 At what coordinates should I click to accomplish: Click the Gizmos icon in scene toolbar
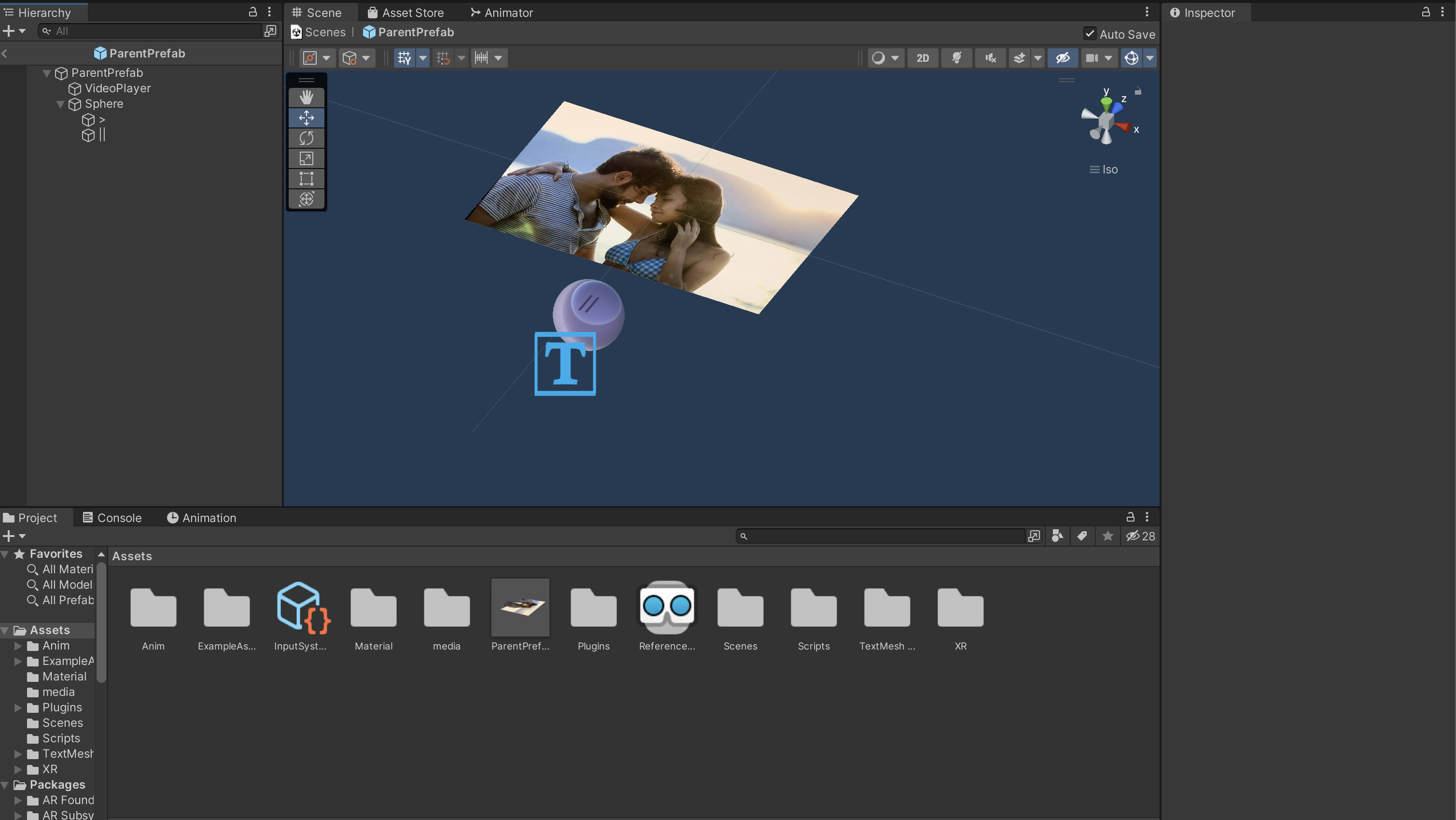coord(1132,57)
